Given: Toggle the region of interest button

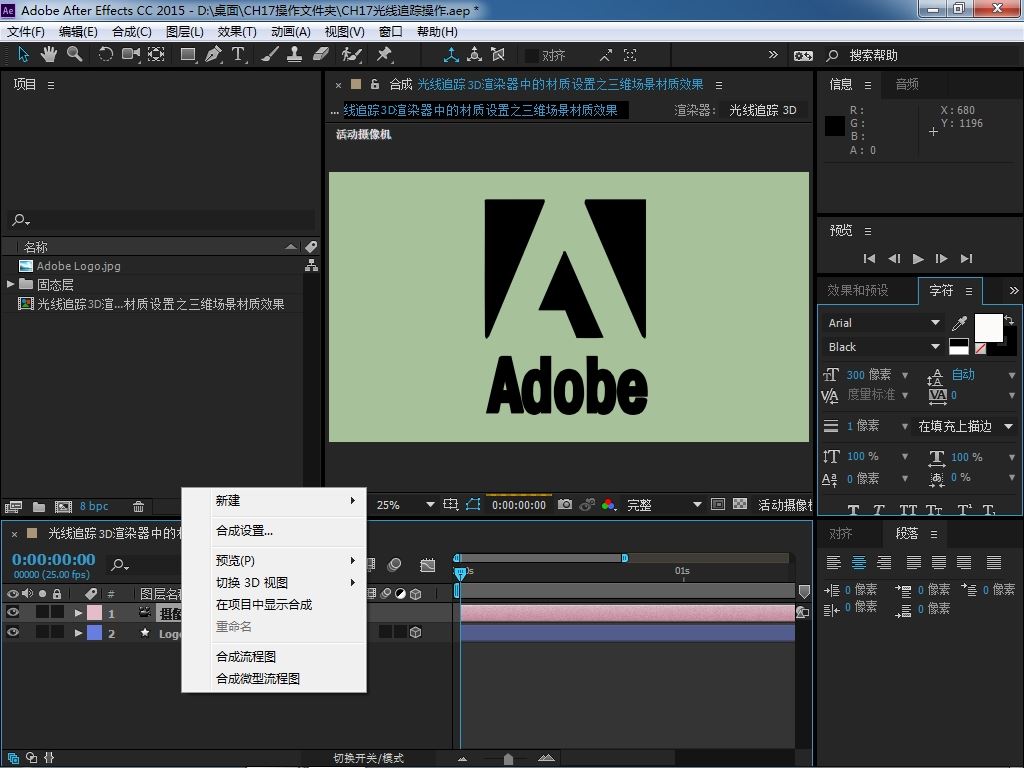Looking at the screenshot, I should click(718, 504).
